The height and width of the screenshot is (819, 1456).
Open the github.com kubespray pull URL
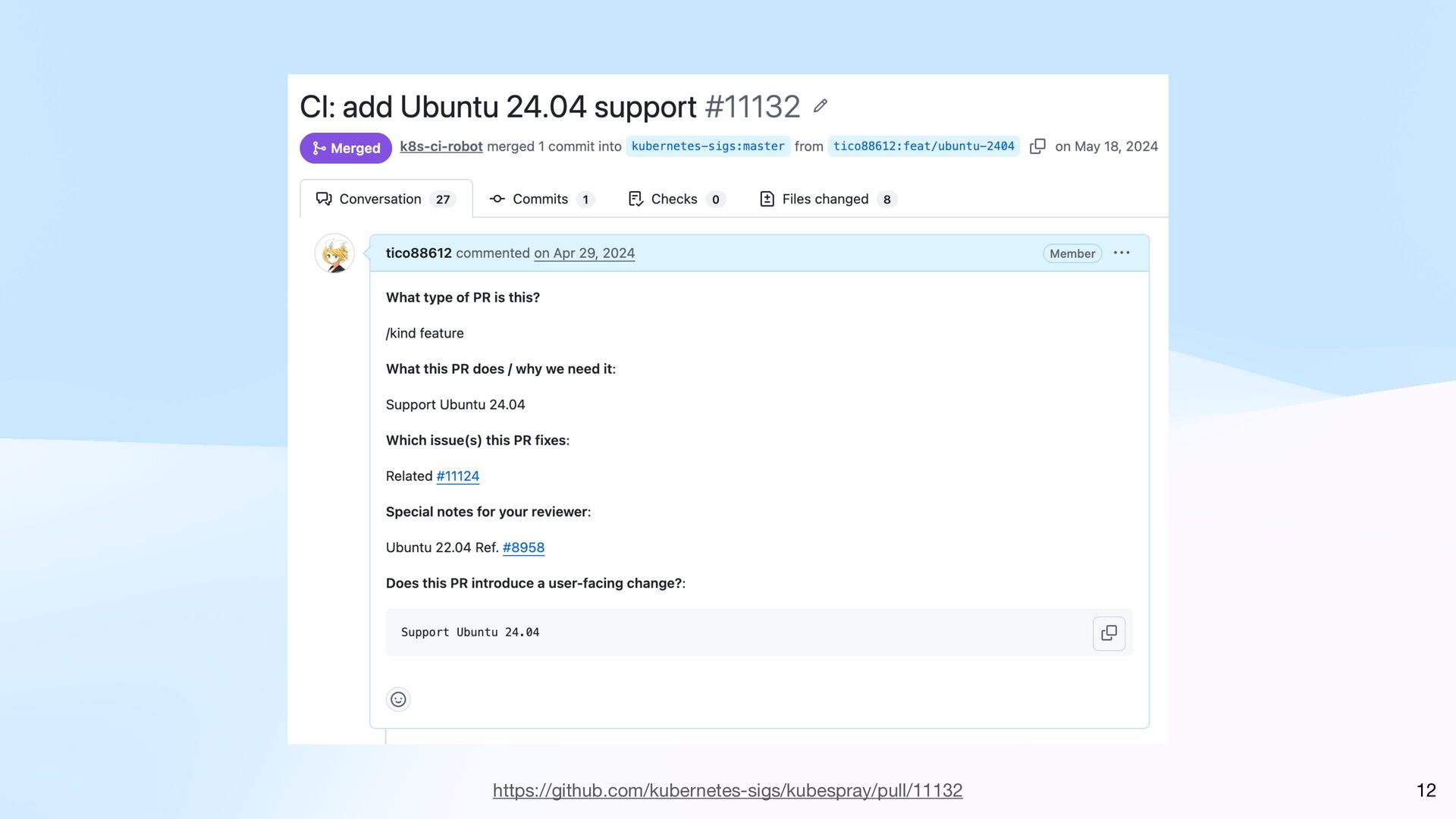pos(727,790)
